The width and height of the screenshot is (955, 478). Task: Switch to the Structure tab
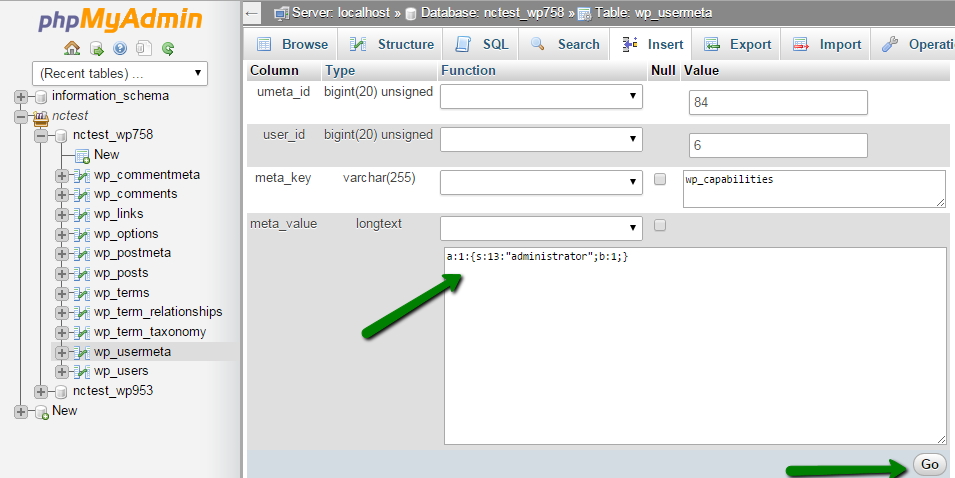(393, 44)
